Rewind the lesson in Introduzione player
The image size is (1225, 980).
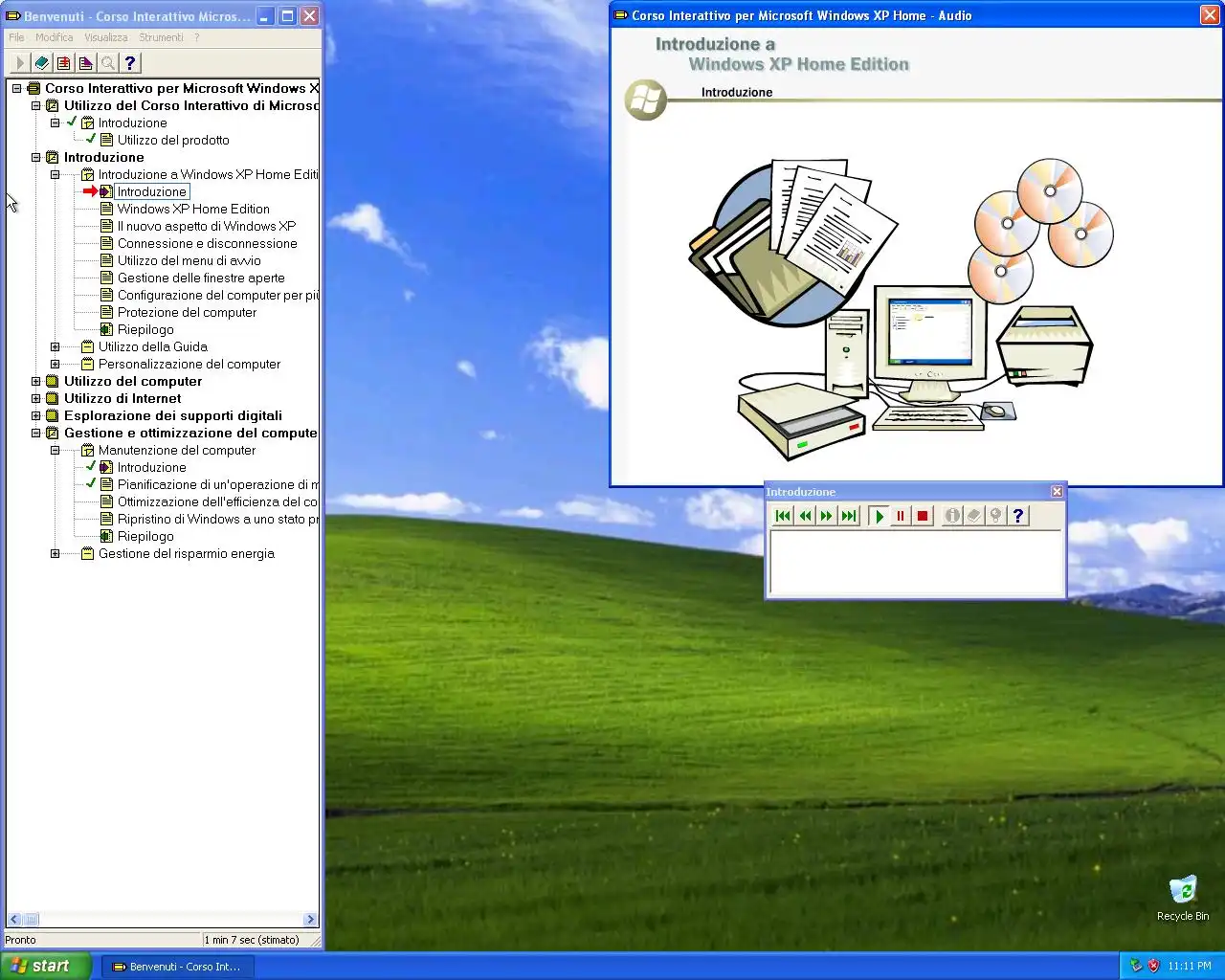[805, 516]
